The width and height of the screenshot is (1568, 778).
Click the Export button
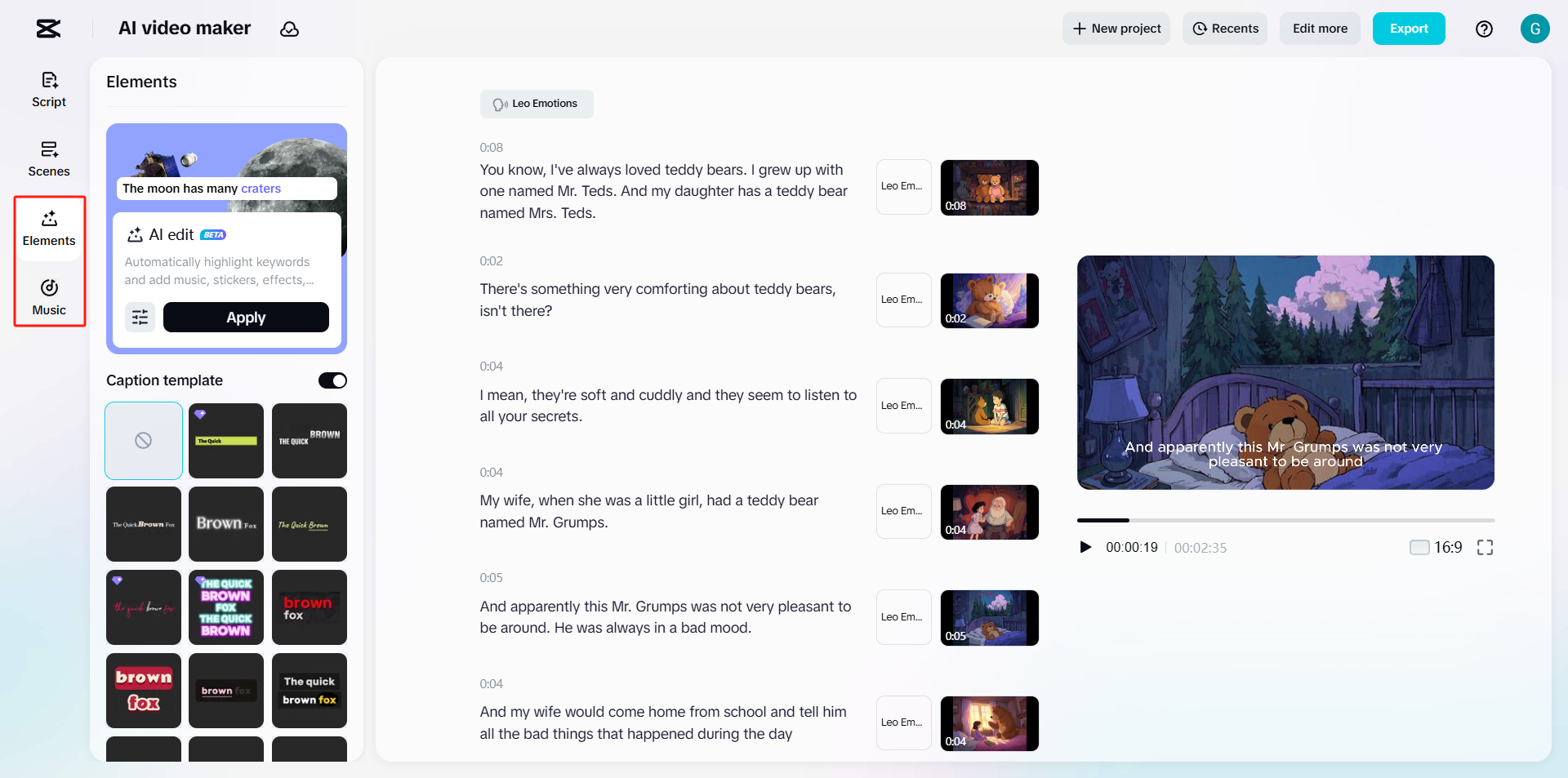click(x=1408, y=29)
